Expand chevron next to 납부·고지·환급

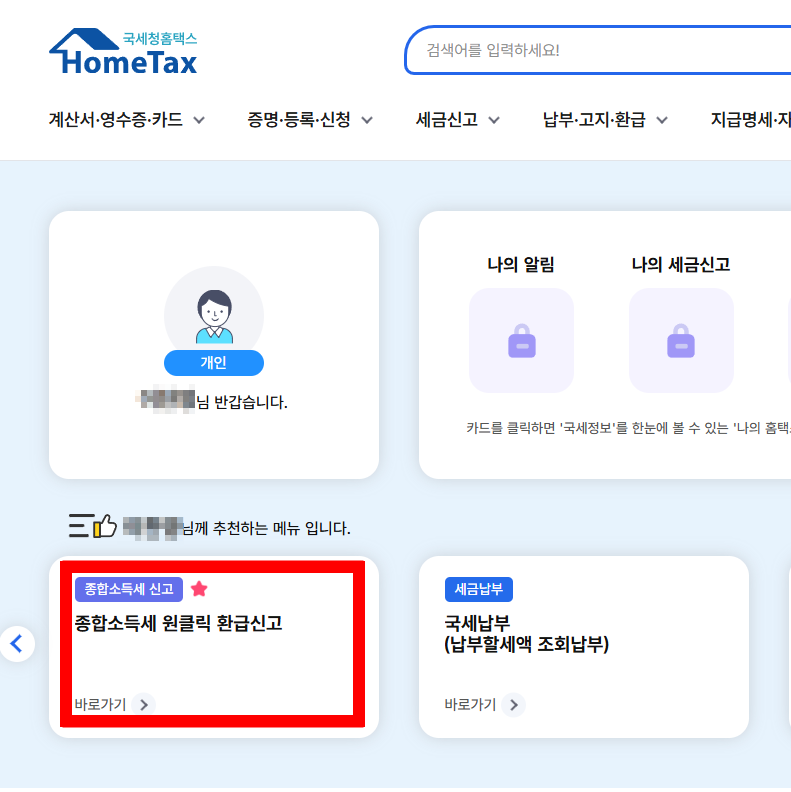pos(662,120)
